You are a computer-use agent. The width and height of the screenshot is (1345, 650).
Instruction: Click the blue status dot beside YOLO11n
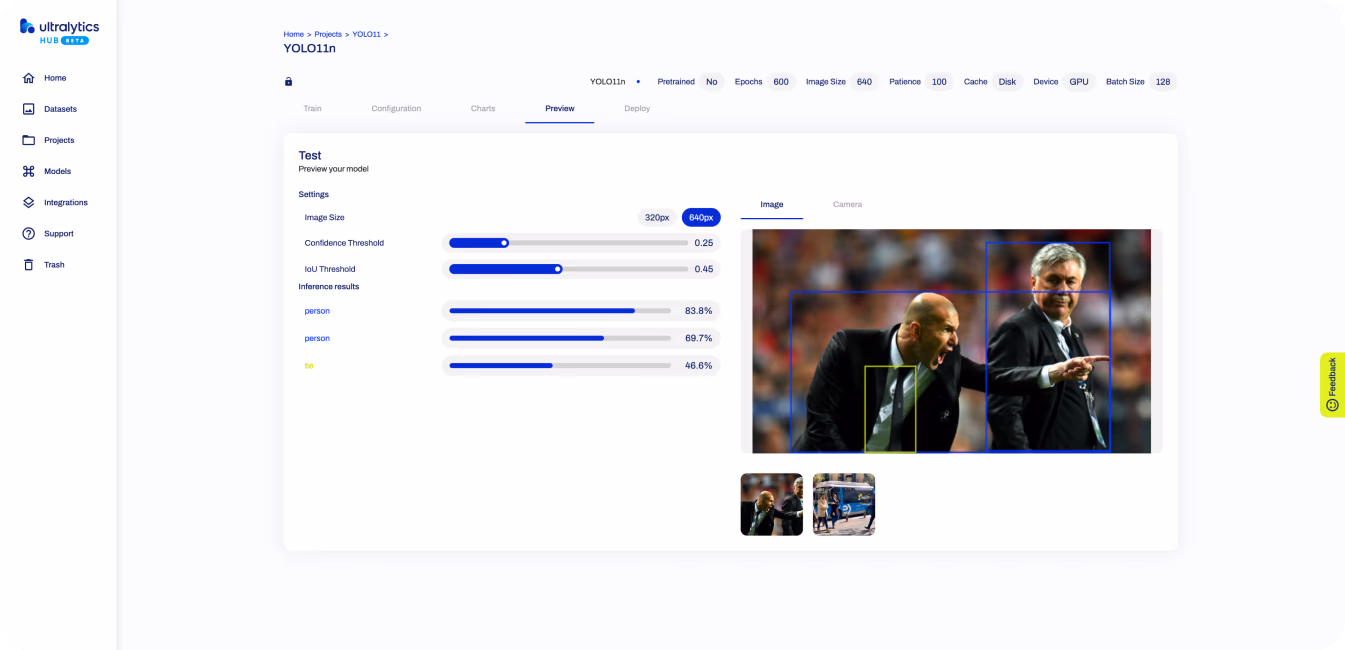(638, 82)
